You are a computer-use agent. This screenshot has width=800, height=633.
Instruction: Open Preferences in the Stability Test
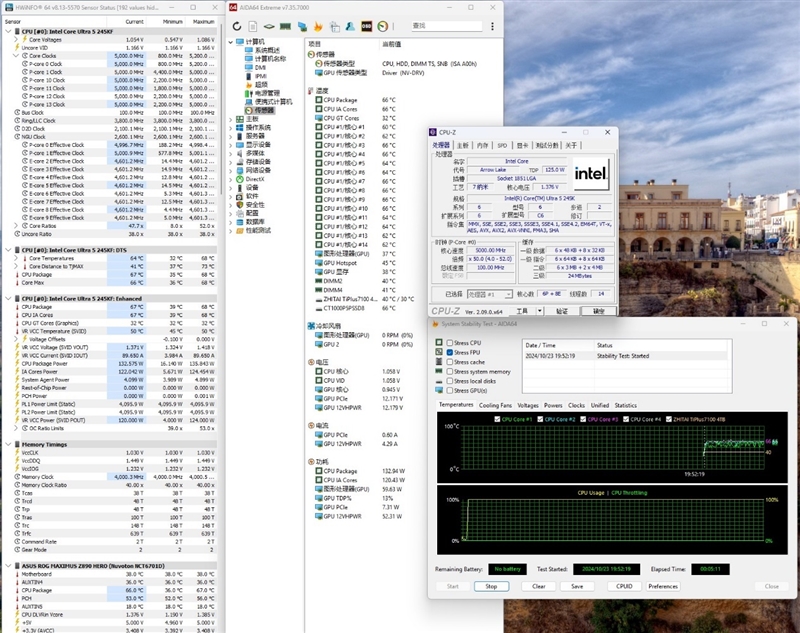tap(663, 586)
